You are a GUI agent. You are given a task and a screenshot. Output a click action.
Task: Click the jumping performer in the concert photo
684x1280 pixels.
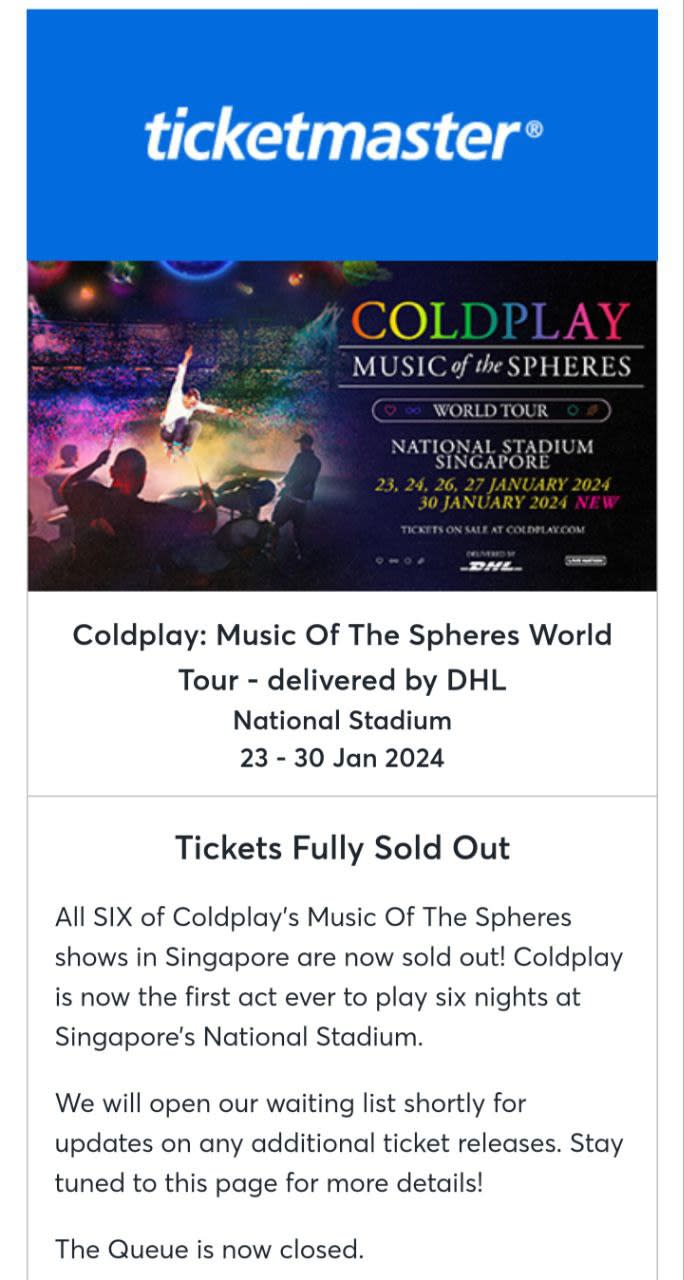[189, 400]
